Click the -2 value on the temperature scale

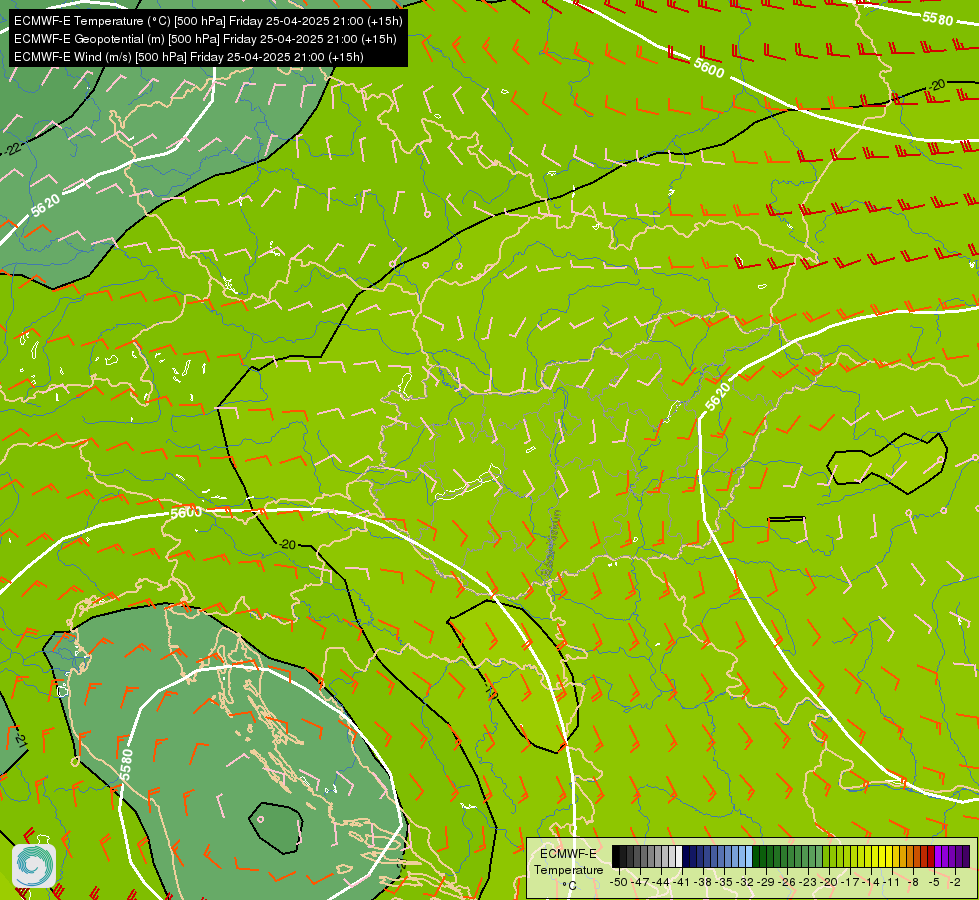coord(955,882)
